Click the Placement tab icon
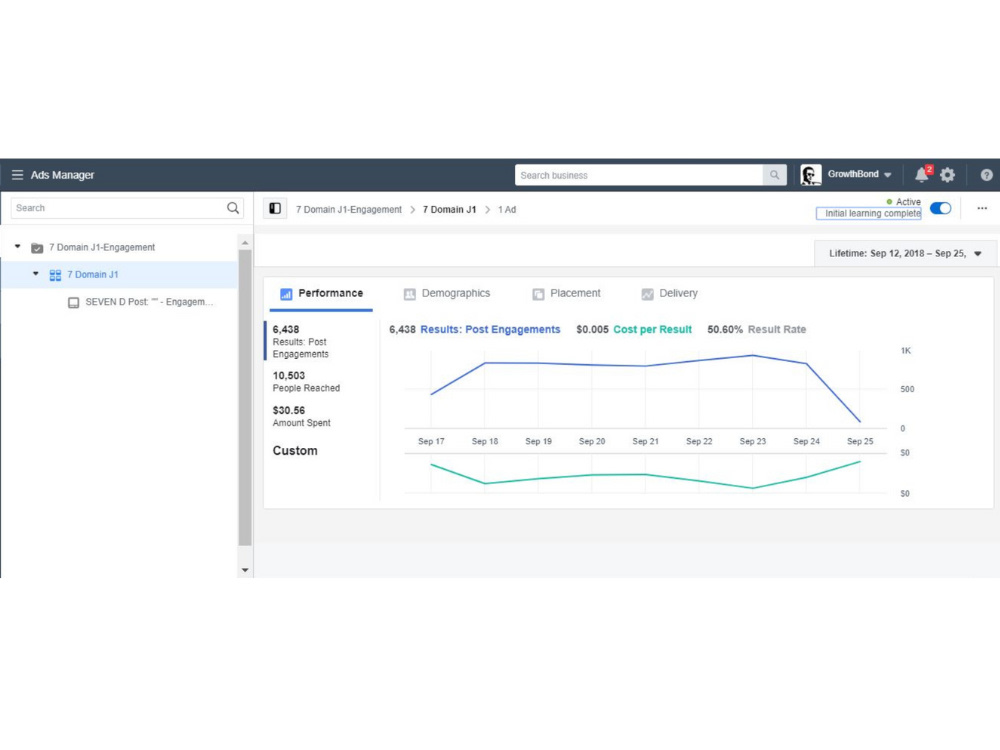The image size is (1000, 750). pos(538,294)
